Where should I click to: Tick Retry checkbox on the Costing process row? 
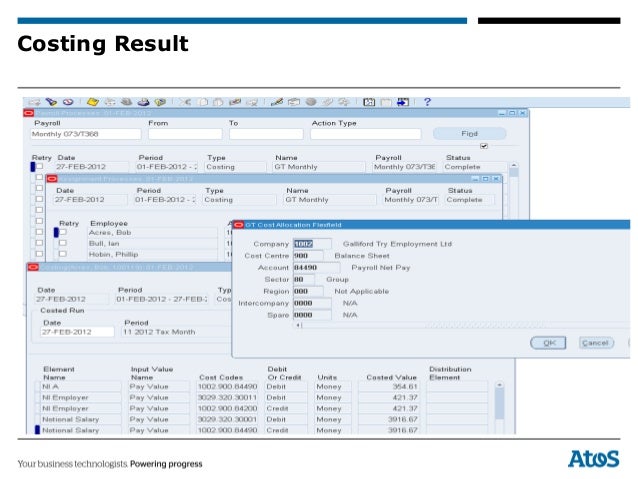pyautogui.click(x=39, y=166)
